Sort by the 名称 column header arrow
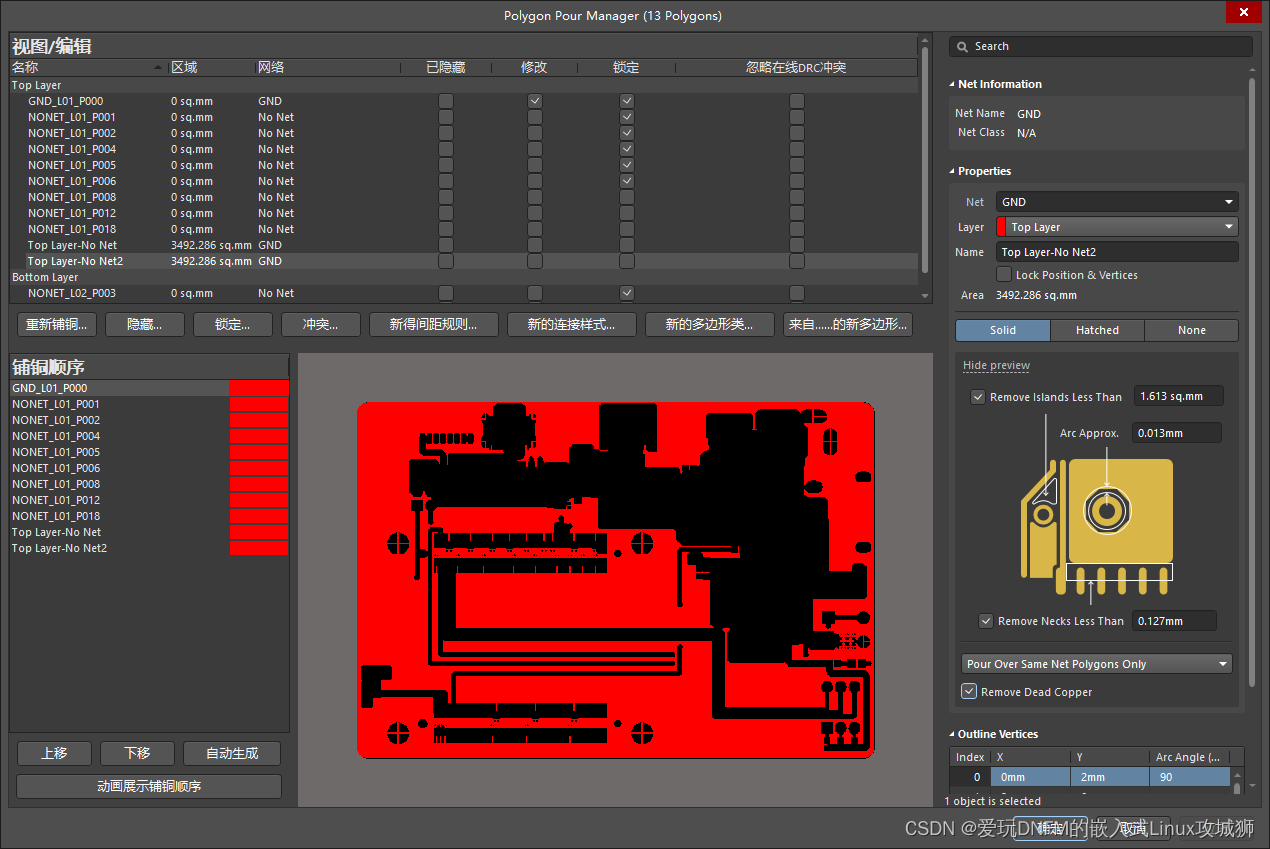Image resolution: width=1270 pixels, height=849 pixels. click(158, 67)
